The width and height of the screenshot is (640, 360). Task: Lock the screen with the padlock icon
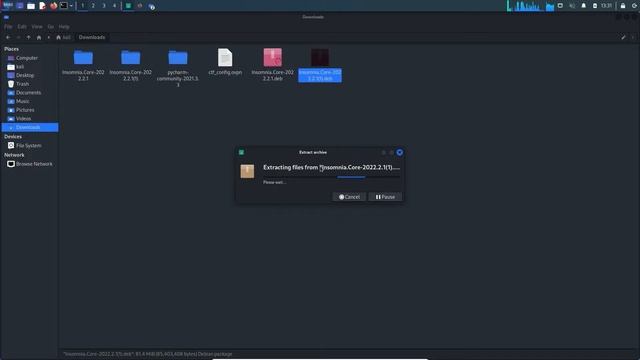point(623,6)
